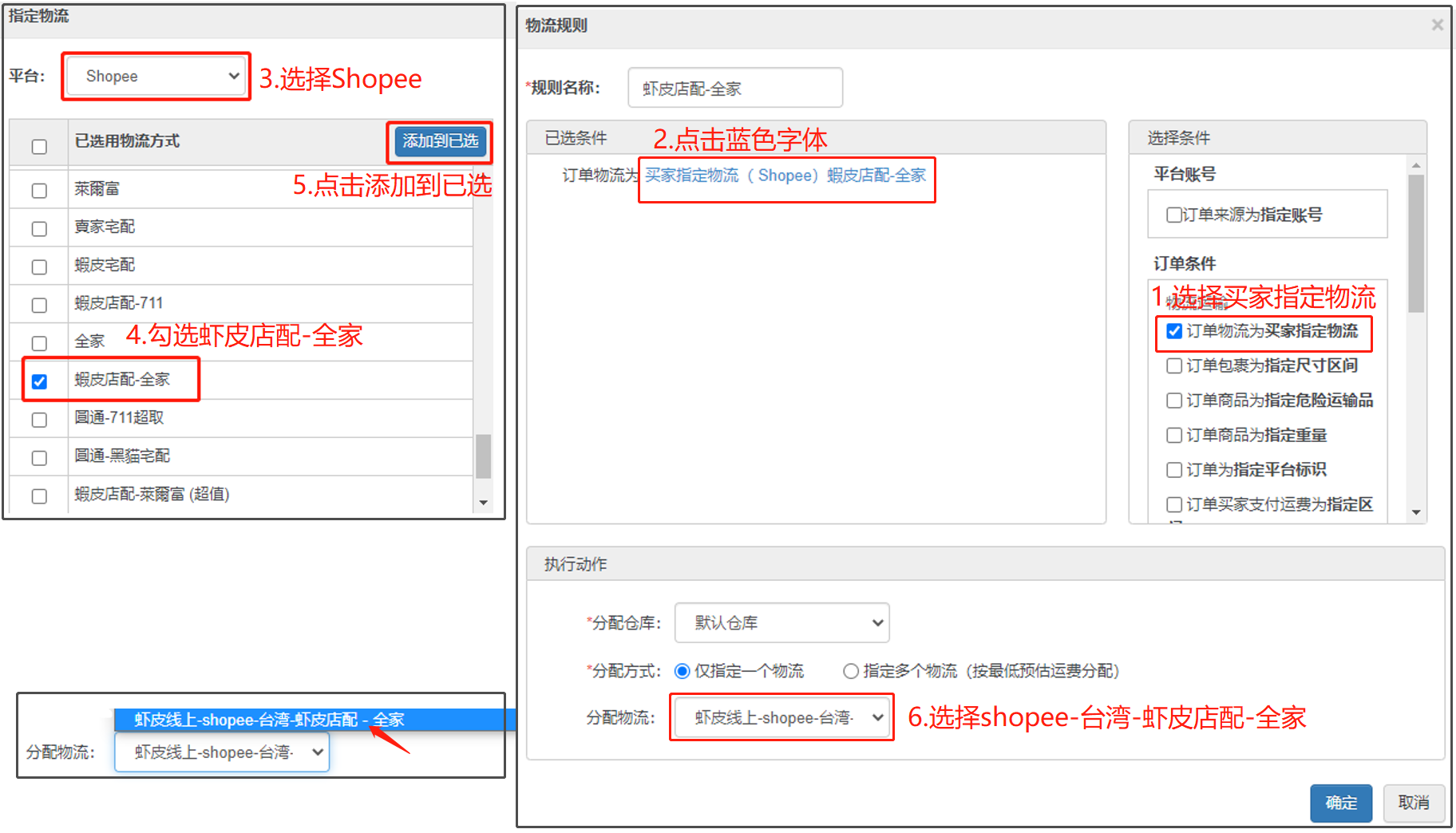Click the 选择条件 panel scrollbar up arrow
Image resolution: width=1456 pixels, height=833 pixels.
(1416, 165)
